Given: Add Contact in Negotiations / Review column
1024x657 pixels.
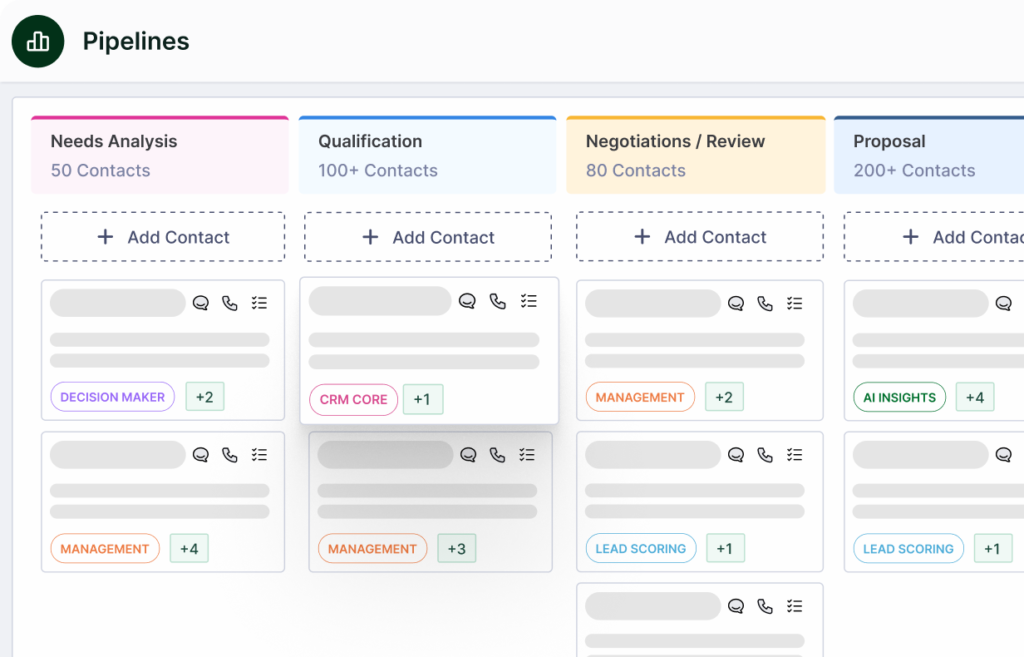Looking at the screenshot, I should tap(699, 237).
